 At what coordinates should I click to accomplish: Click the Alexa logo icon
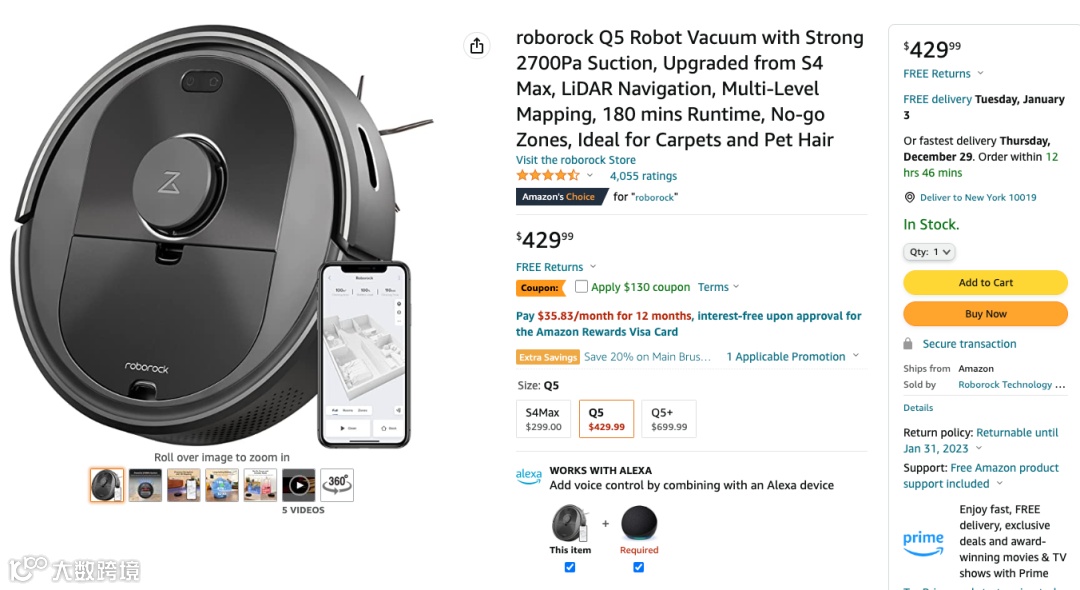pyautogui.click(x=529, y=476)
